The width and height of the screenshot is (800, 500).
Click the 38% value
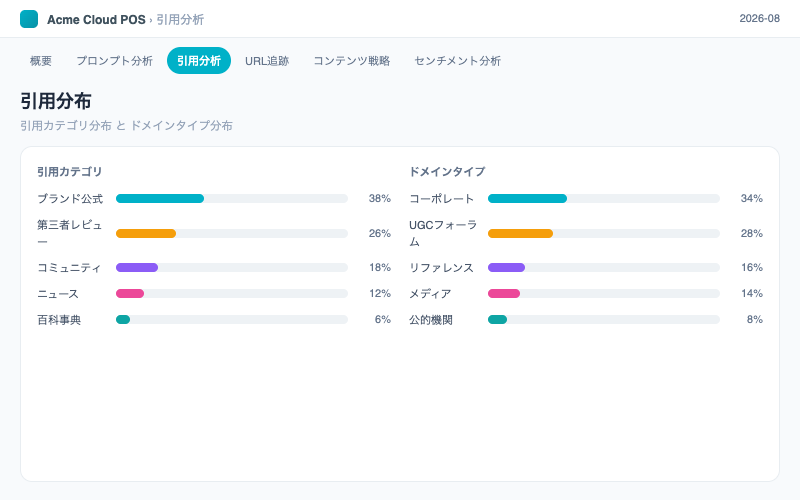coord(380,198)
